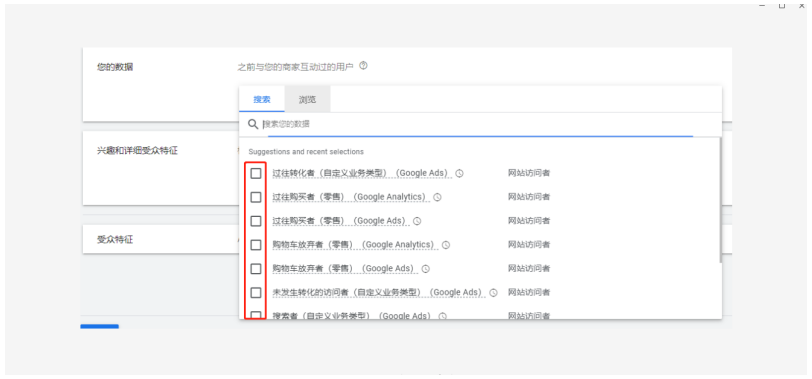Enable checkbox for 购物车放弃者 (Google Ads)
The width and height of the screenshot is (812, 379).
point(256,269)
